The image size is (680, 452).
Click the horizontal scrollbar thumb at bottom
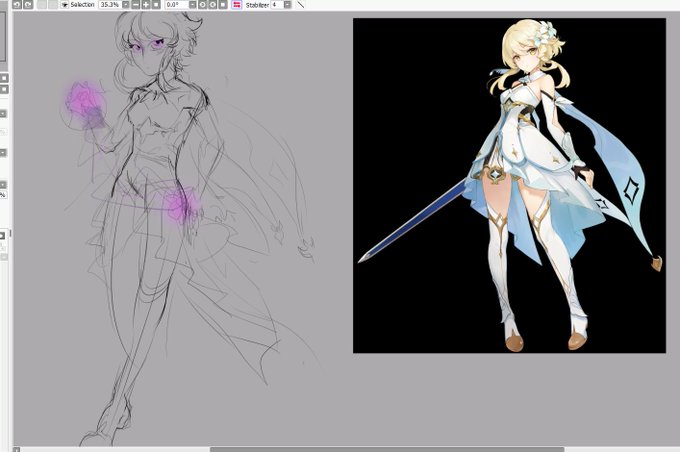point(387,449)
